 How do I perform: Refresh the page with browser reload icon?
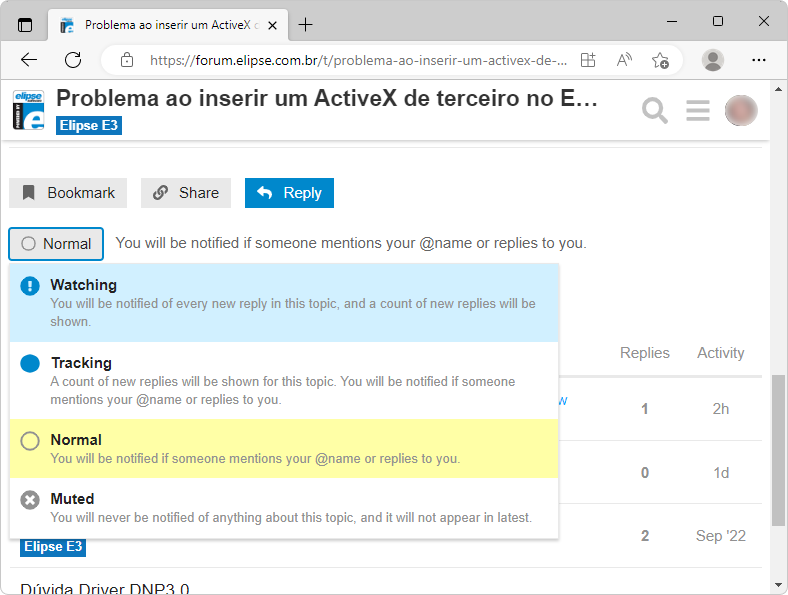(73, 60)
